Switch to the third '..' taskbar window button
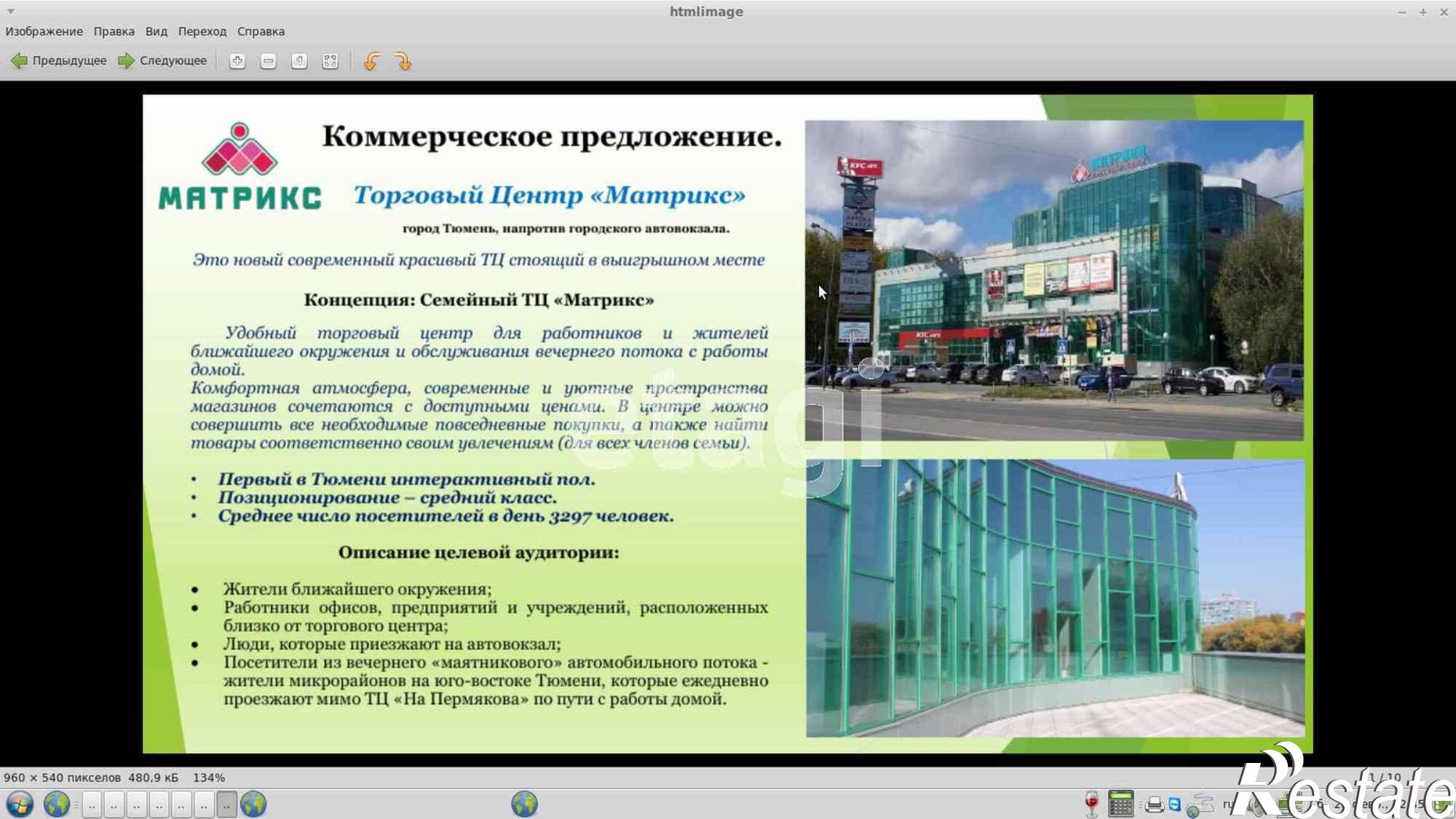The width and height of the screenshot is (1456, 819). coord(137,805)
